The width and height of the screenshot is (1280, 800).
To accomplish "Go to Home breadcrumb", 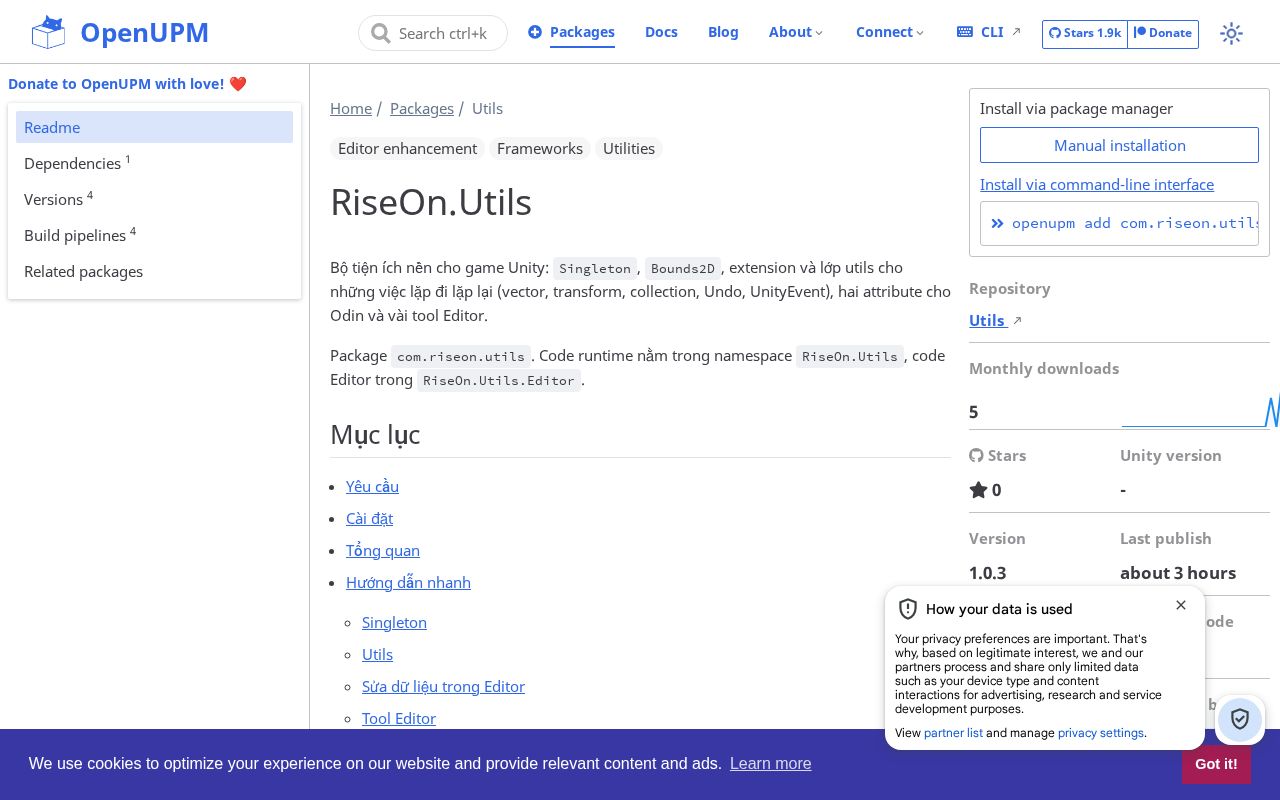I will [x=351, y=108].
